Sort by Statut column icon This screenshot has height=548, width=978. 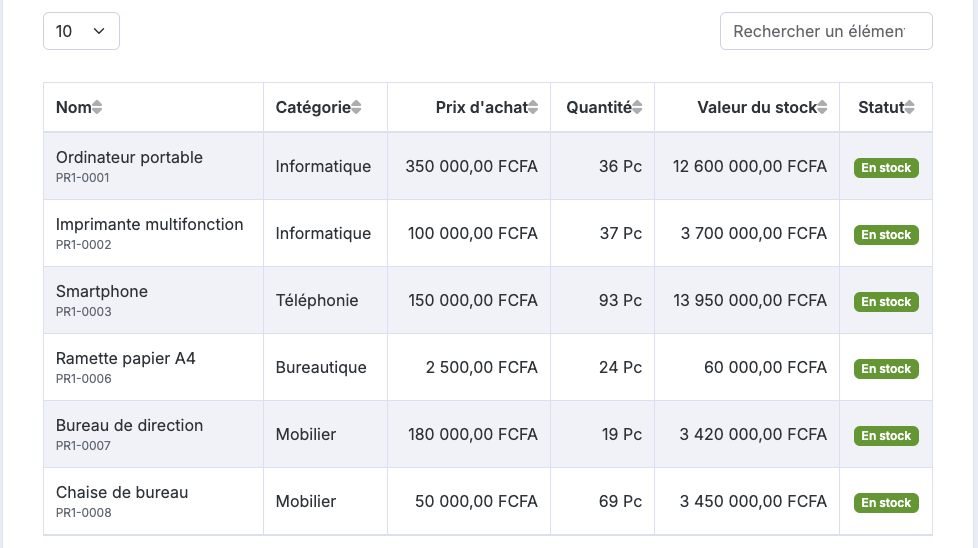point(909,107)
